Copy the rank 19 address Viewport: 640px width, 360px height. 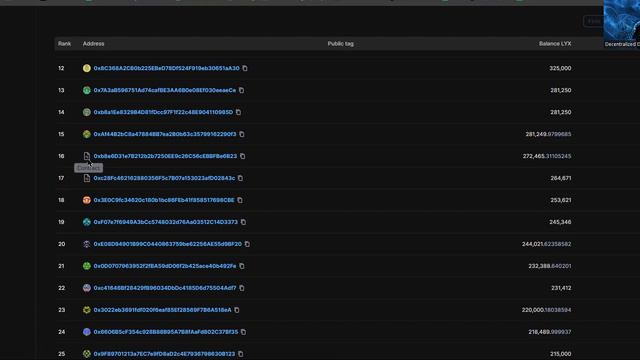click(243, 222)
